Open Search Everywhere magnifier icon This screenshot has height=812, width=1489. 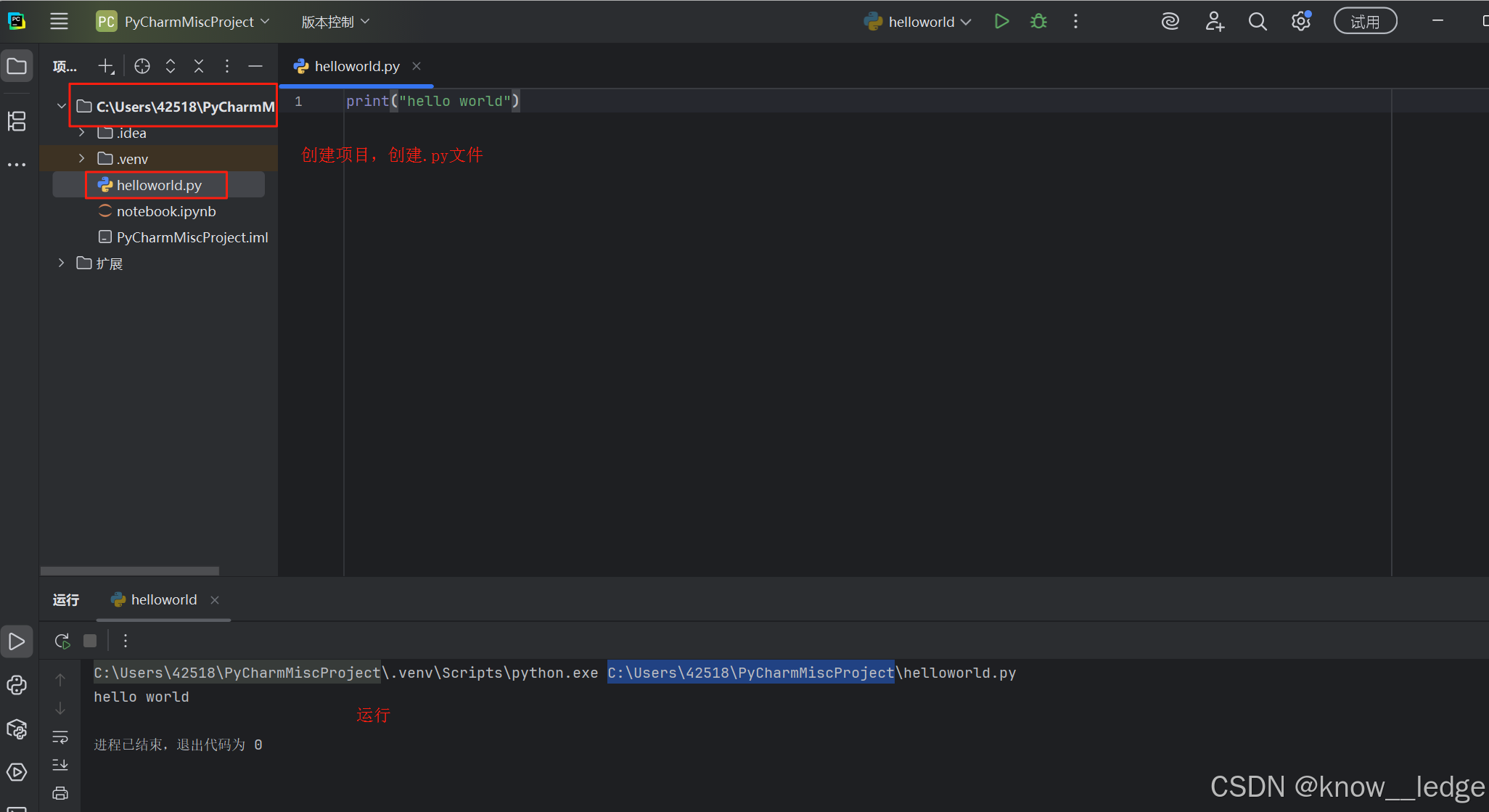tap(1258, 22)
